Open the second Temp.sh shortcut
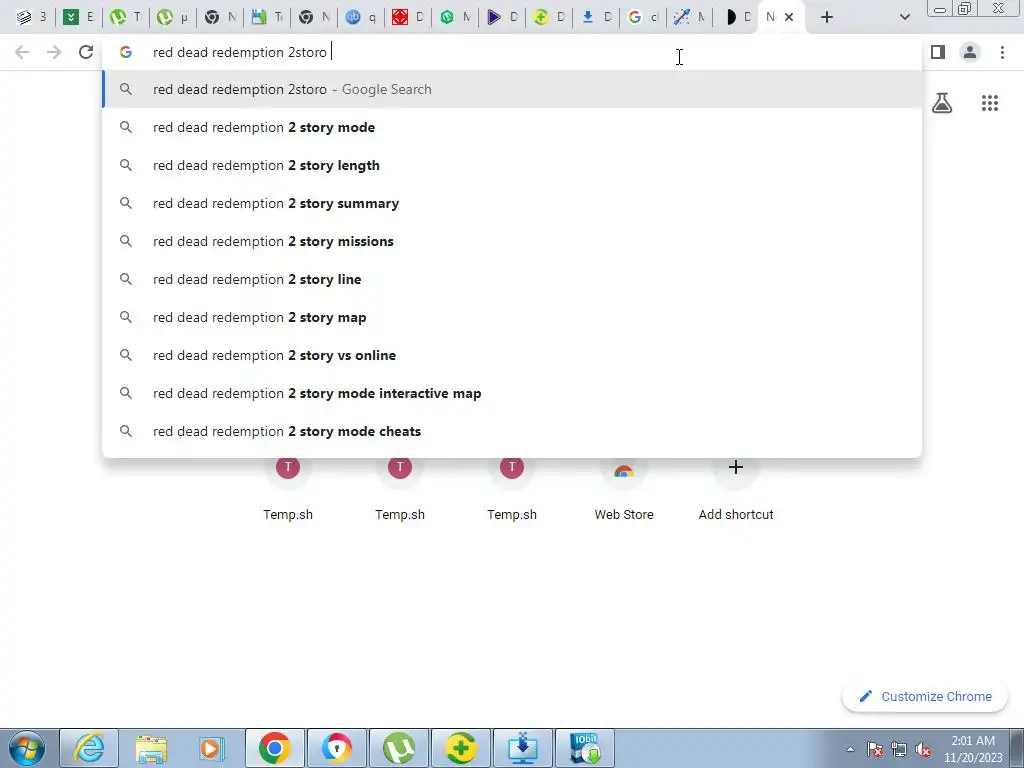The height and width of the screenshot is (768, 1024). [x=400, y=490]
